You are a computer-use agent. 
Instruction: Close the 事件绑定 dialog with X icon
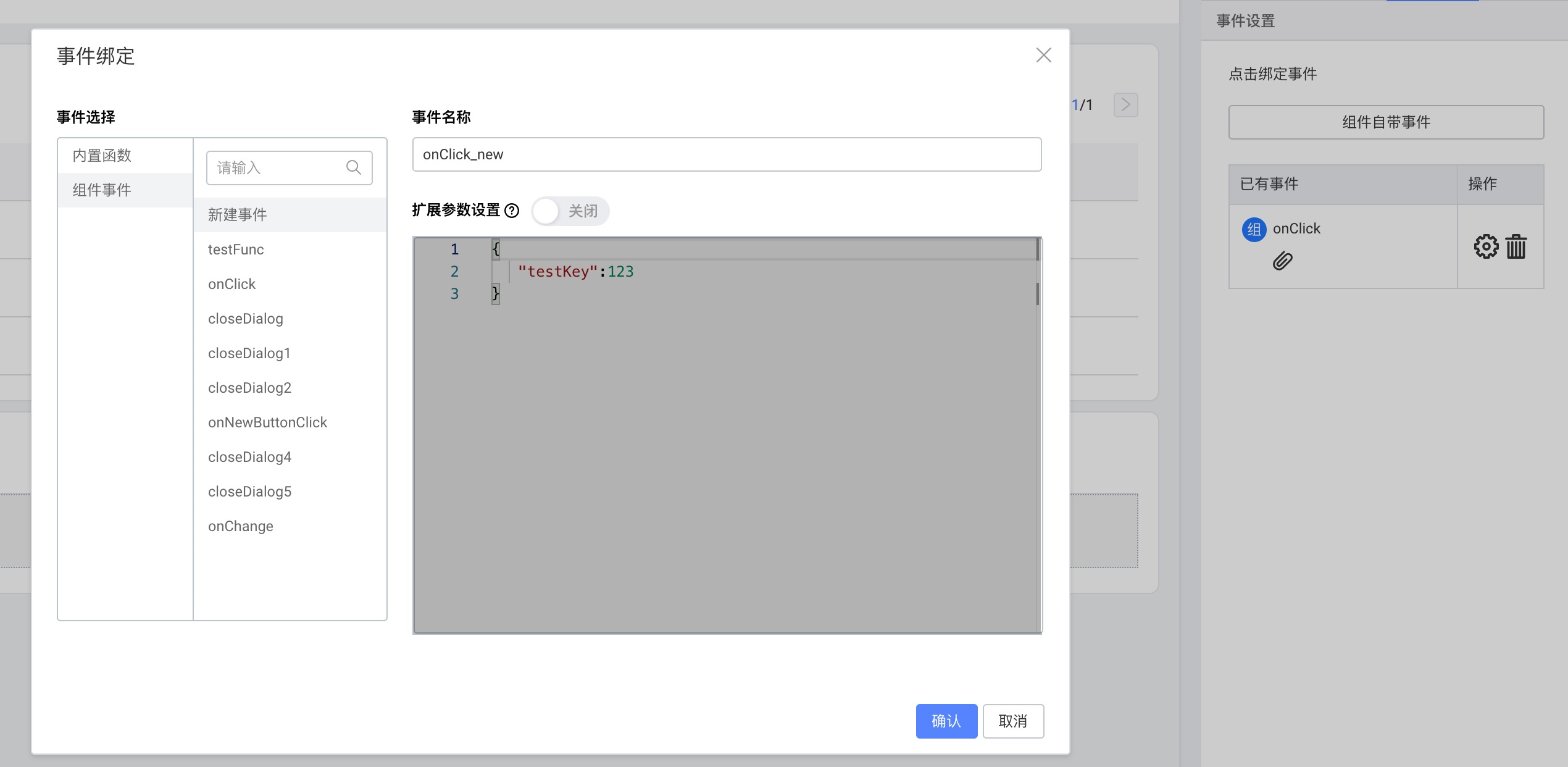click(1043, 56)
